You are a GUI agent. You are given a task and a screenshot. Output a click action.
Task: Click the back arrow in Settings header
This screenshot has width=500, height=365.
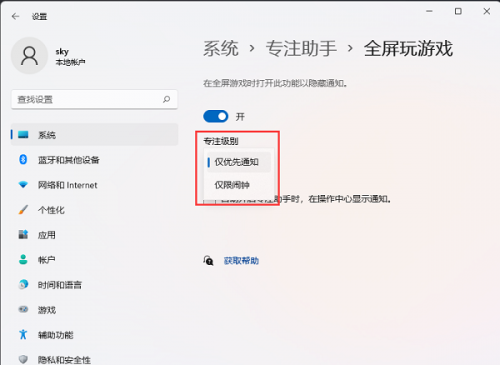pos(15,16)
